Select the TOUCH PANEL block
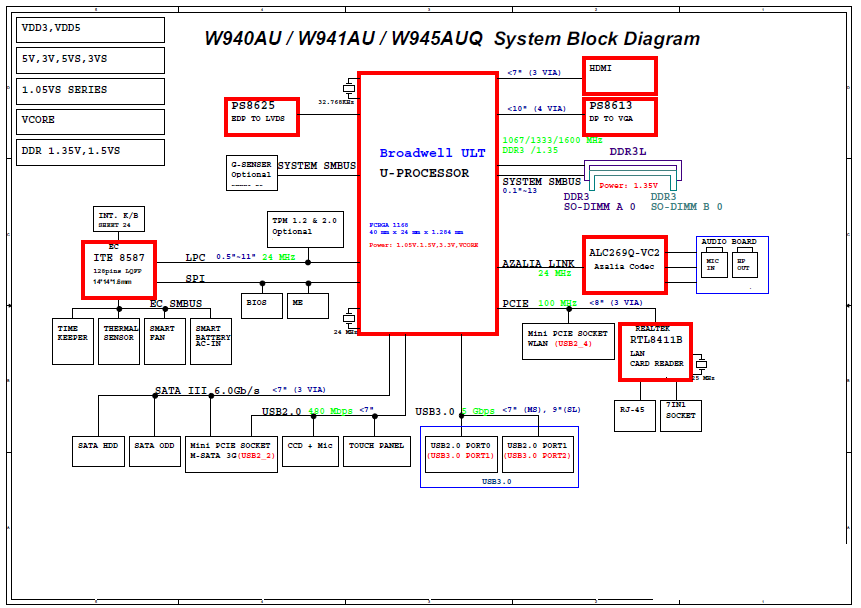861x608 pixels. pyautogui.click(x=377, y=451)
